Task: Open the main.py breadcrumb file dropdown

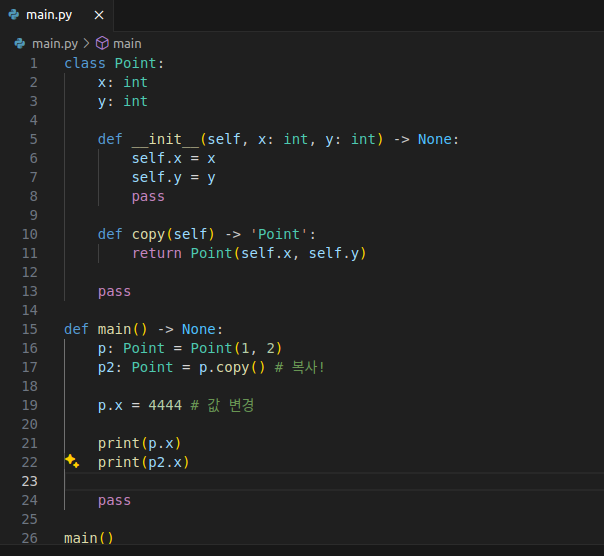Action: pyautogui.click(x=54, y=43)
